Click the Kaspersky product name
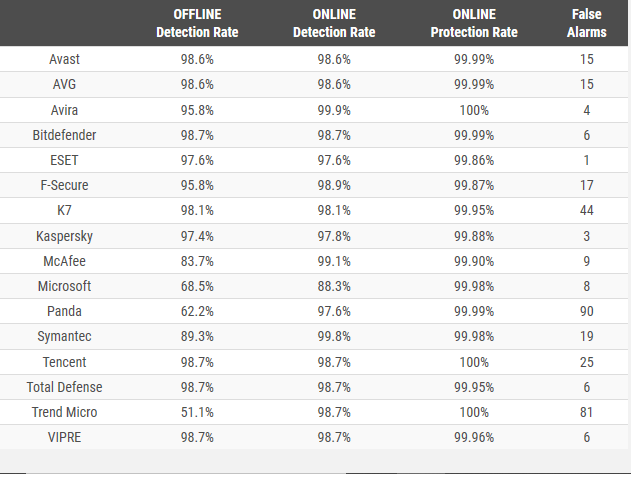Viewport: 631px width, 492px height. pyautogui.click(x=65, y=236)
